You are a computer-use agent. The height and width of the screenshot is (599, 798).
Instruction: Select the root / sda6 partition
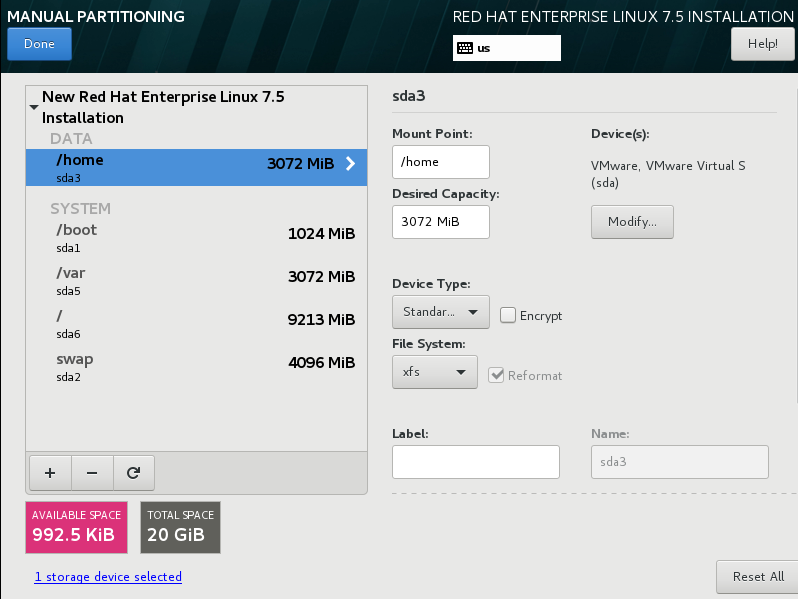point(196,324)
